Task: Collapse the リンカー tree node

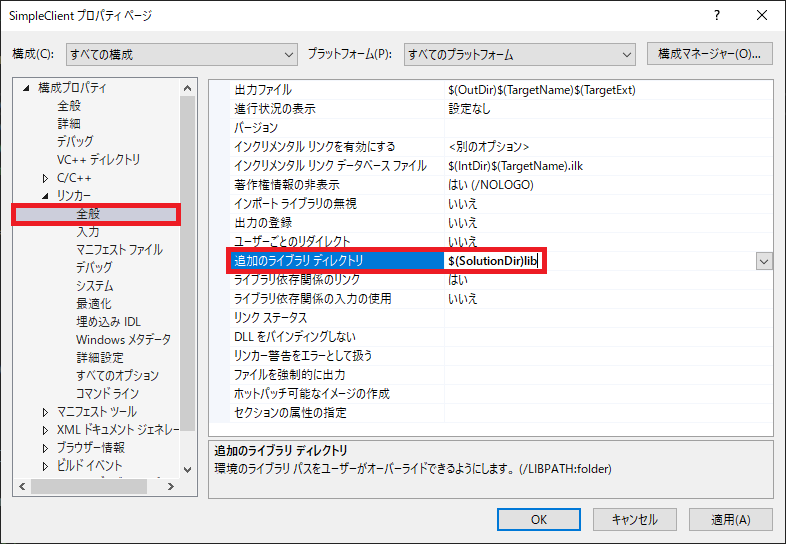Action: (45, 196)
